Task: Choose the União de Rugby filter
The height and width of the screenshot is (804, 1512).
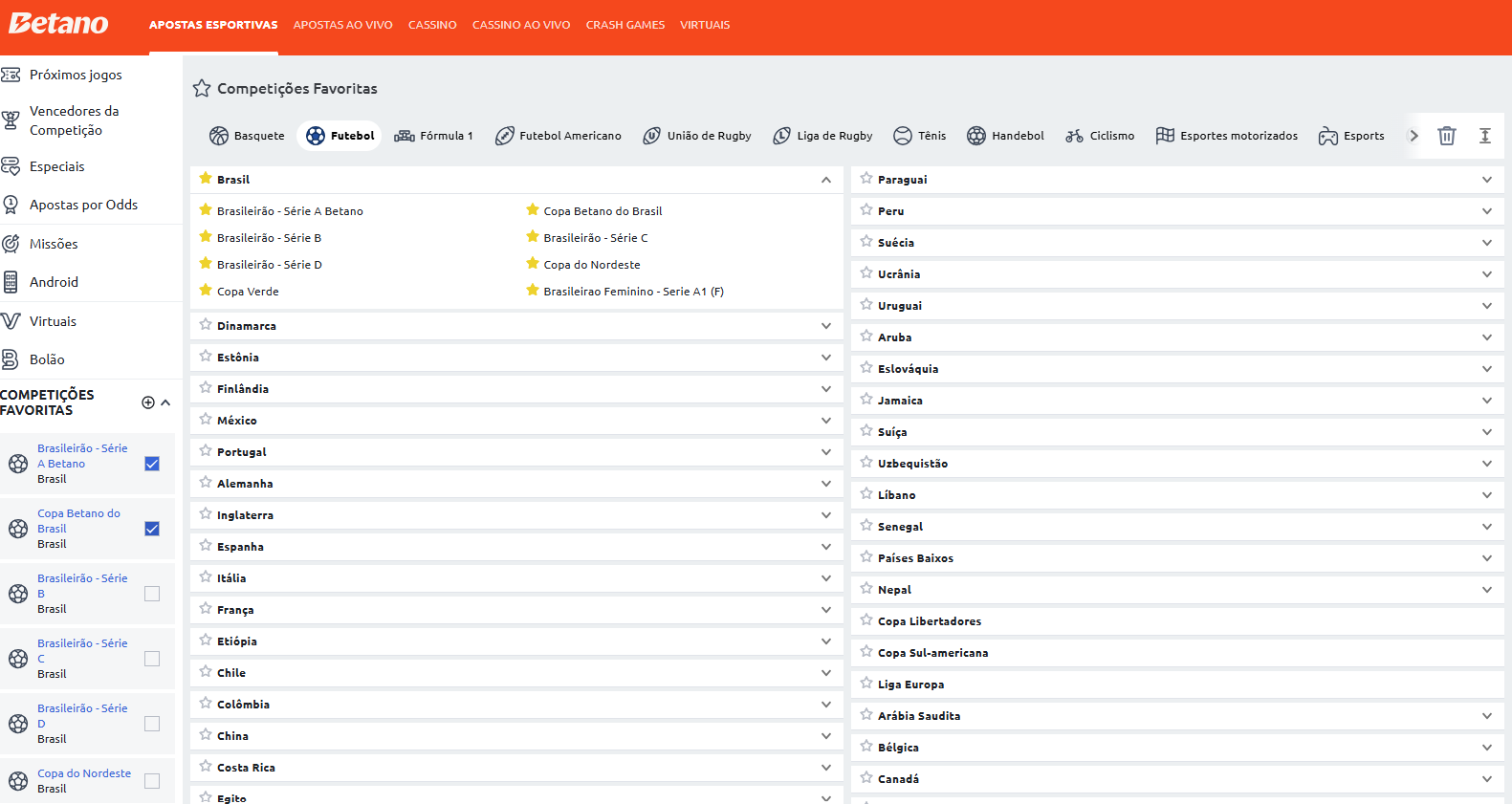Action: 697,136
